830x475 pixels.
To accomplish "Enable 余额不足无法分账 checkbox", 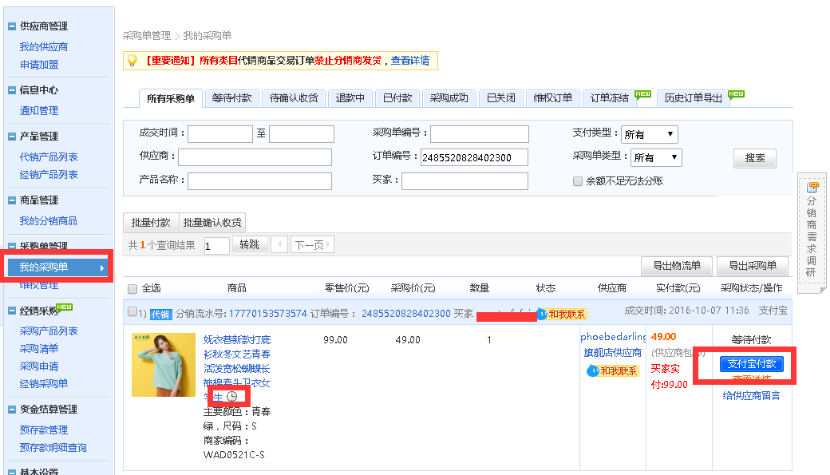I will click(x=577, y=181).
